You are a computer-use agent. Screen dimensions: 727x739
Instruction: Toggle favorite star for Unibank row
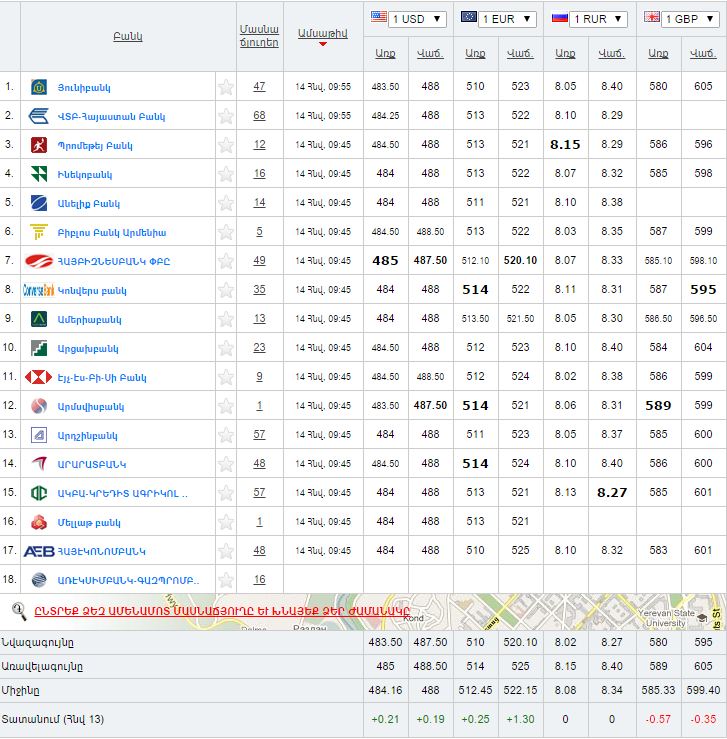click(226, 87)
